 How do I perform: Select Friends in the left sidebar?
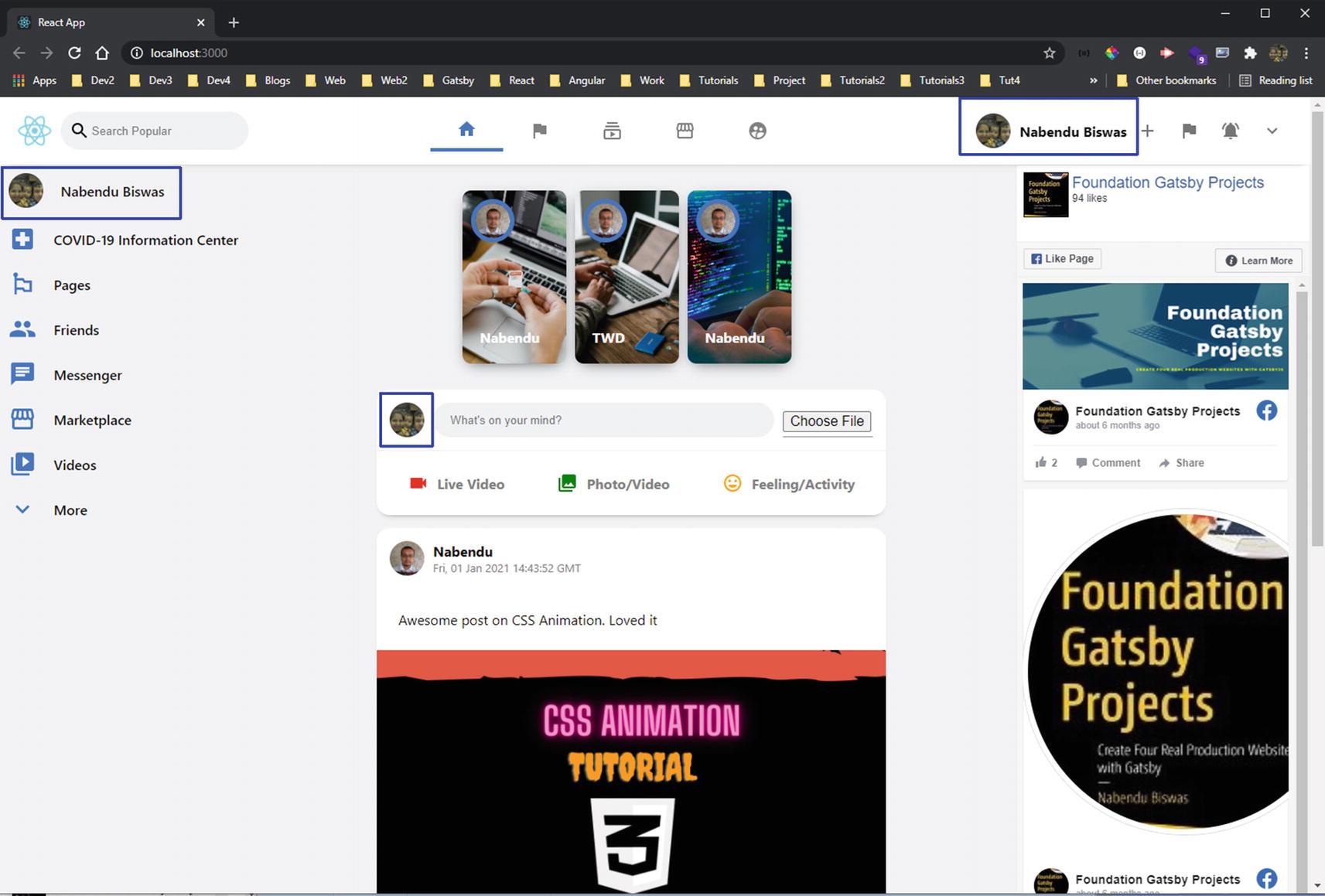click(76, 330)
